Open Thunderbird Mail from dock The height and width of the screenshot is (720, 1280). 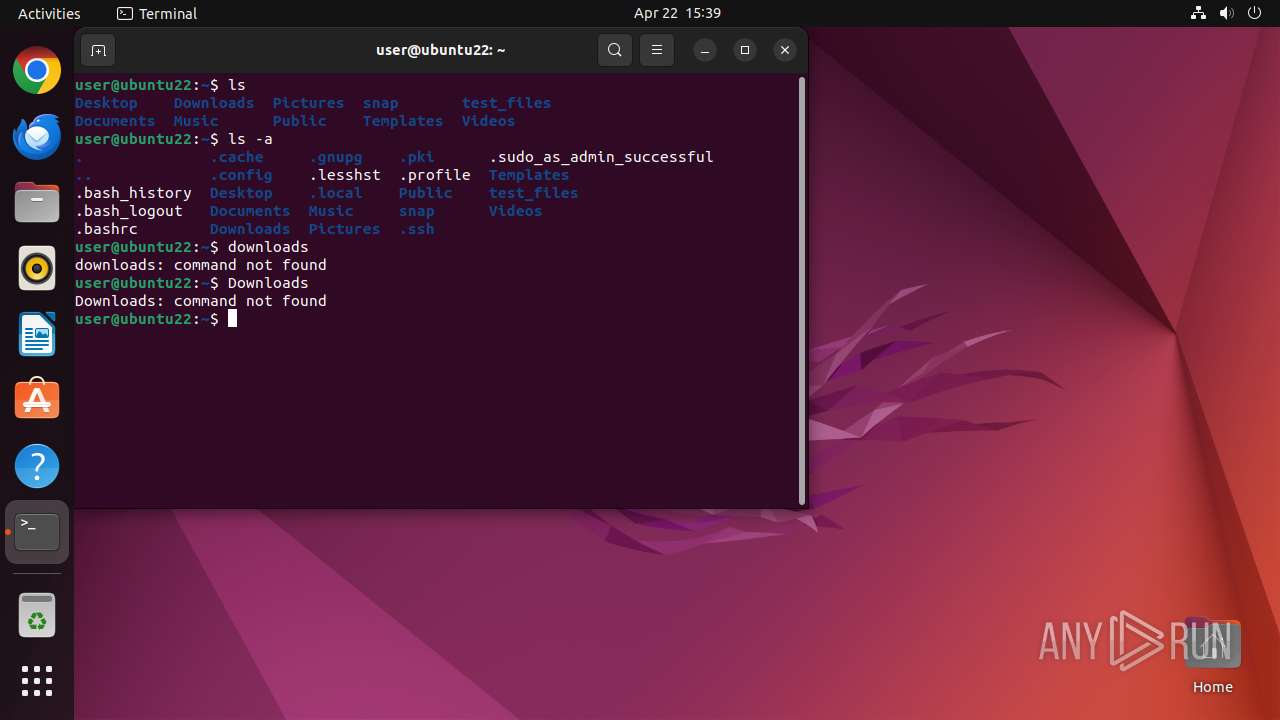pos(37,137)
